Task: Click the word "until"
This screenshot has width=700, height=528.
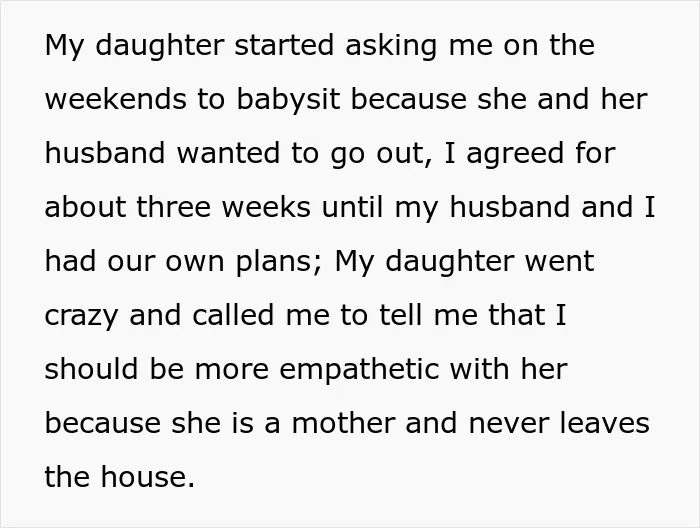Action: pos(352,207)
